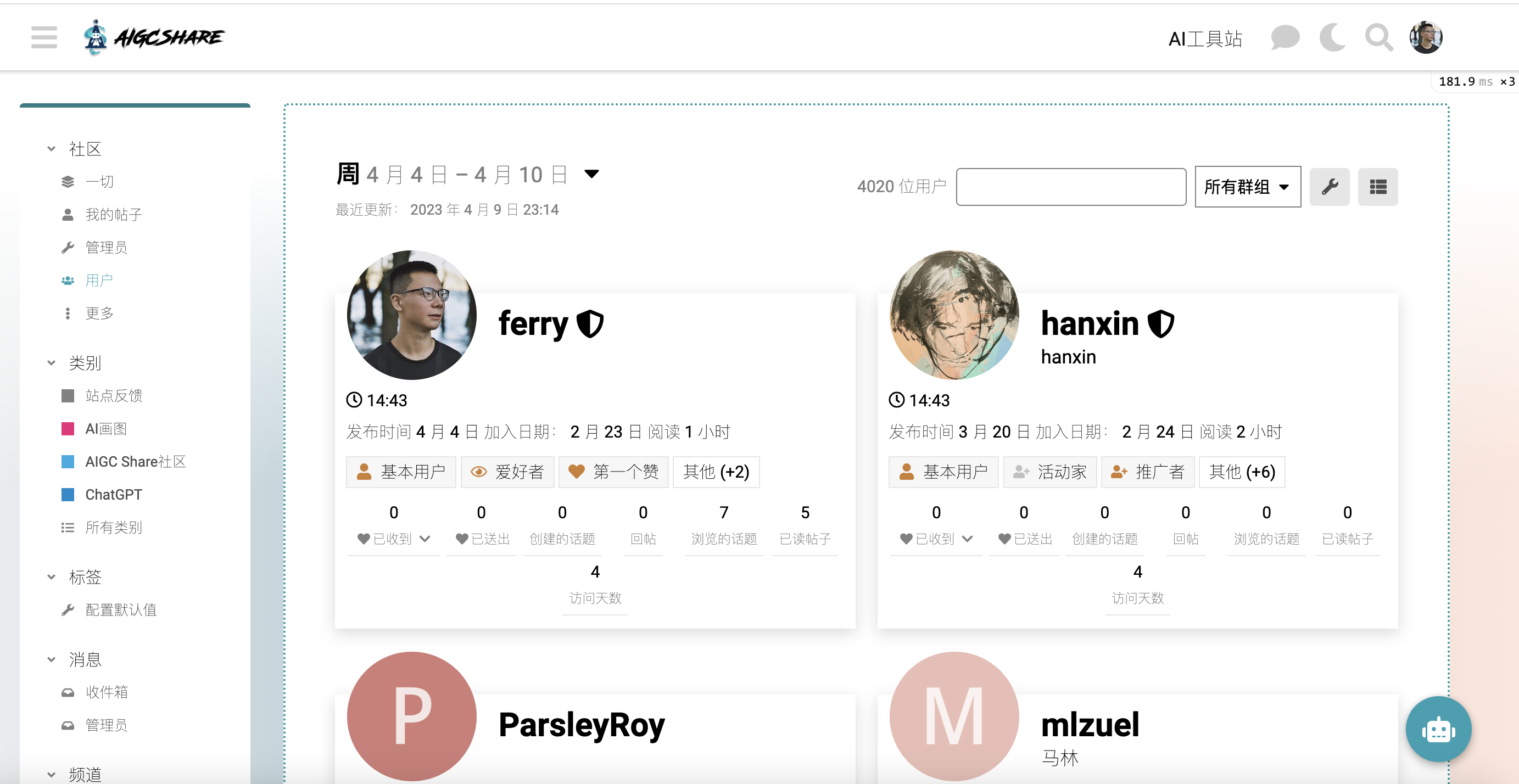Open search with the magnifier icon
This screenshot has width=1519, height=784.
[1378, 38]
